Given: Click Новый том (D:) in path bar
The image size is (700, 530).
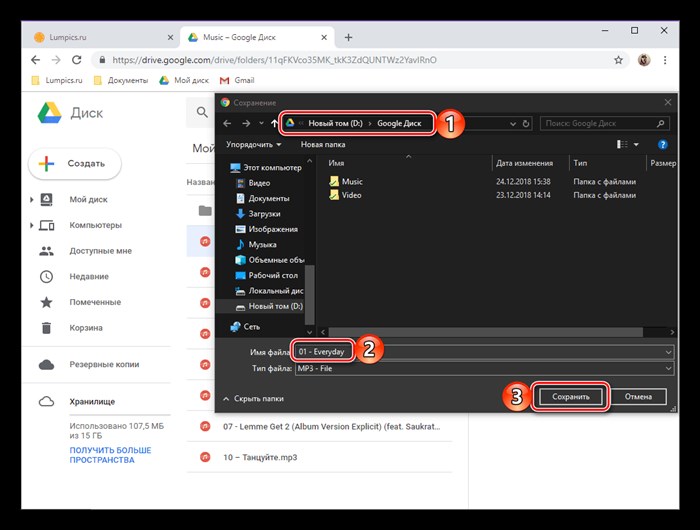Looking at the screenshot, I should (335, 123).
